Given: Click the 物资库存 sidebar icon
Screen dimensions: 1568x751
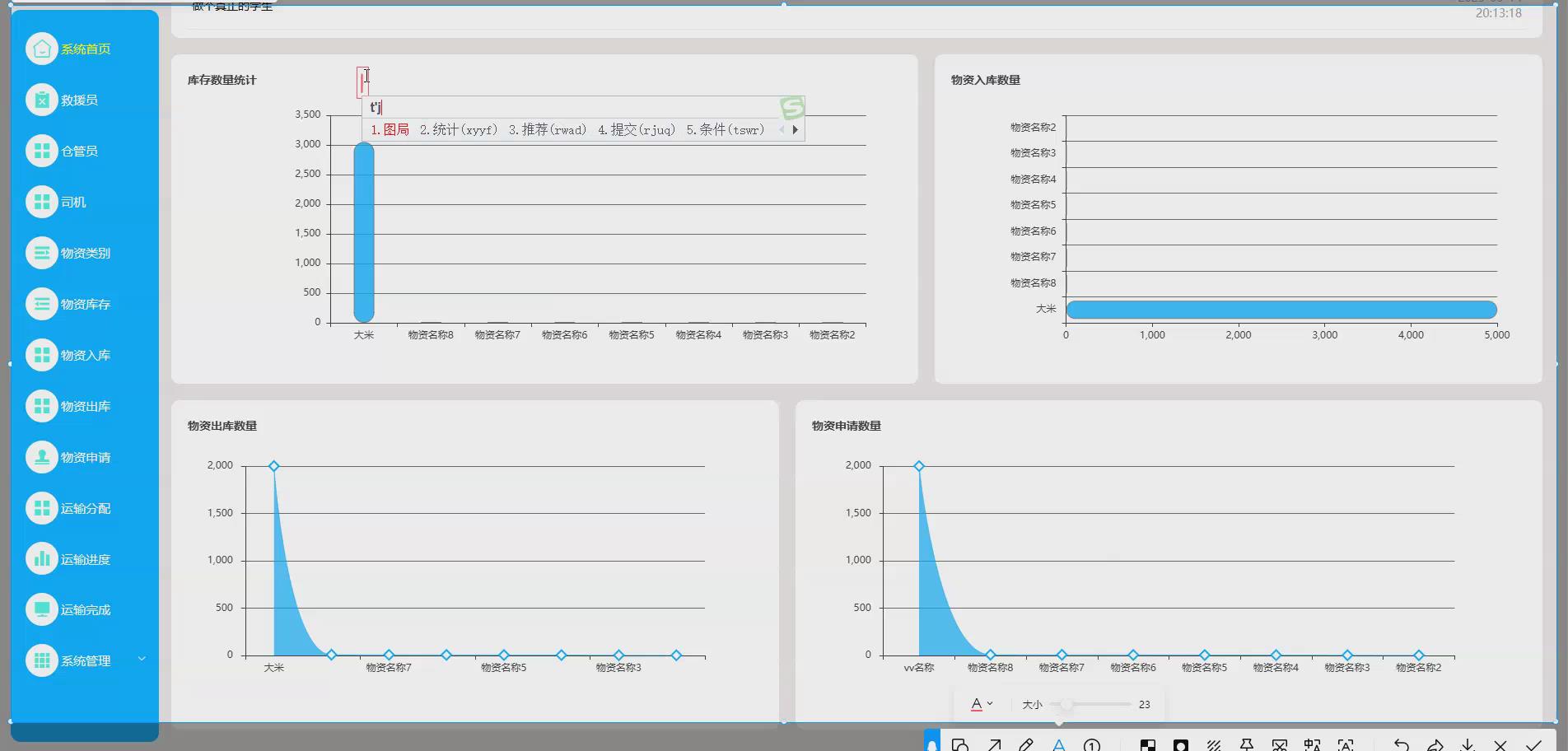Looking at the screenshot, I should click(42, 304).
